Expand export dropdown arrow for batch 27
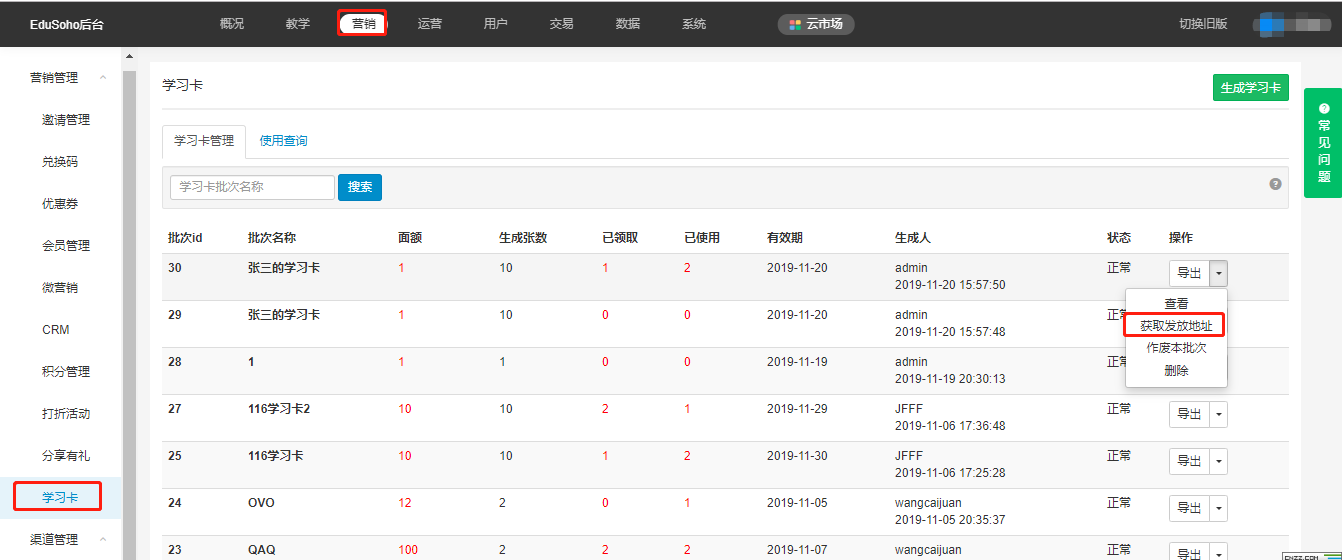 pos(1218,414)
